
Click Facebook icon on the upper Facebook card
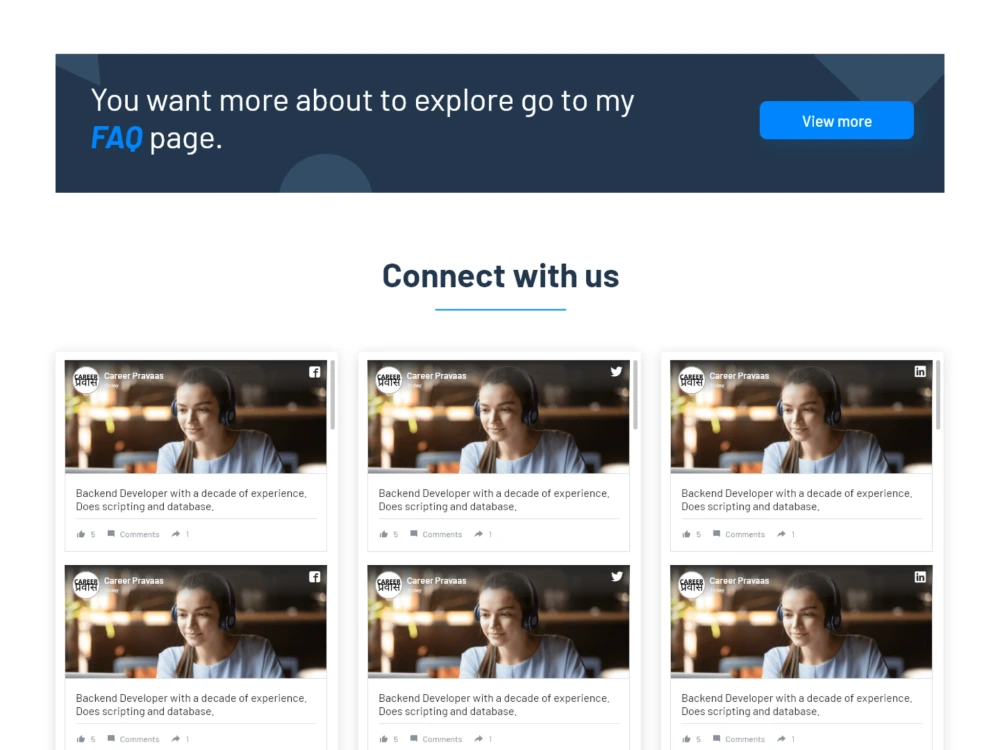314,372
